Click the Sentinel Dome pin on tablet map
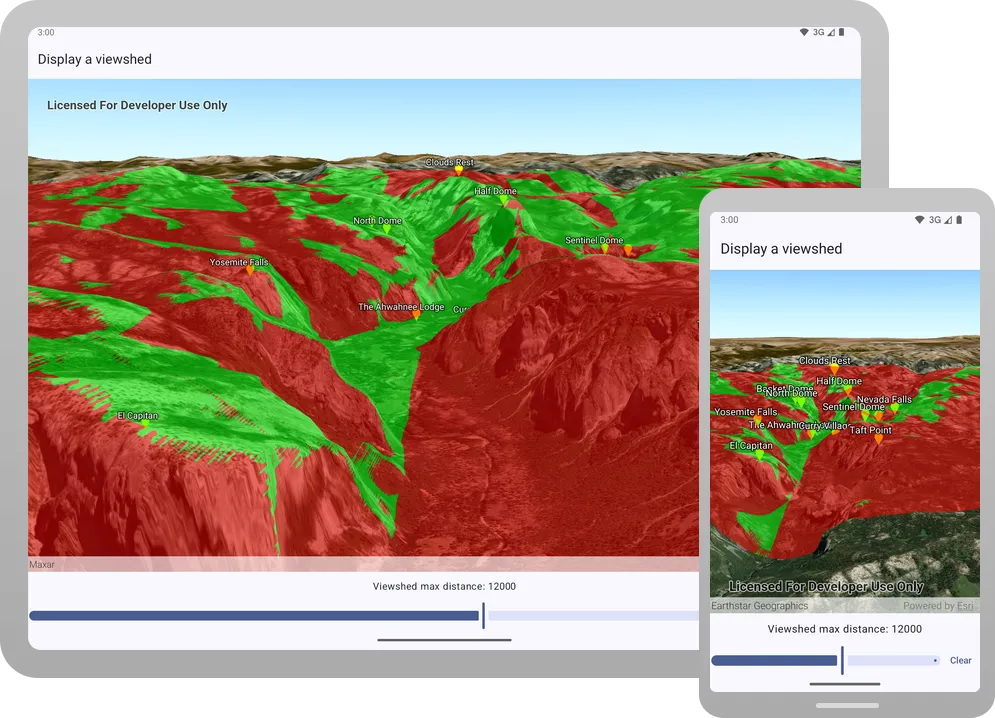Viewport: 995px width, 718px height. pos(604,249)
